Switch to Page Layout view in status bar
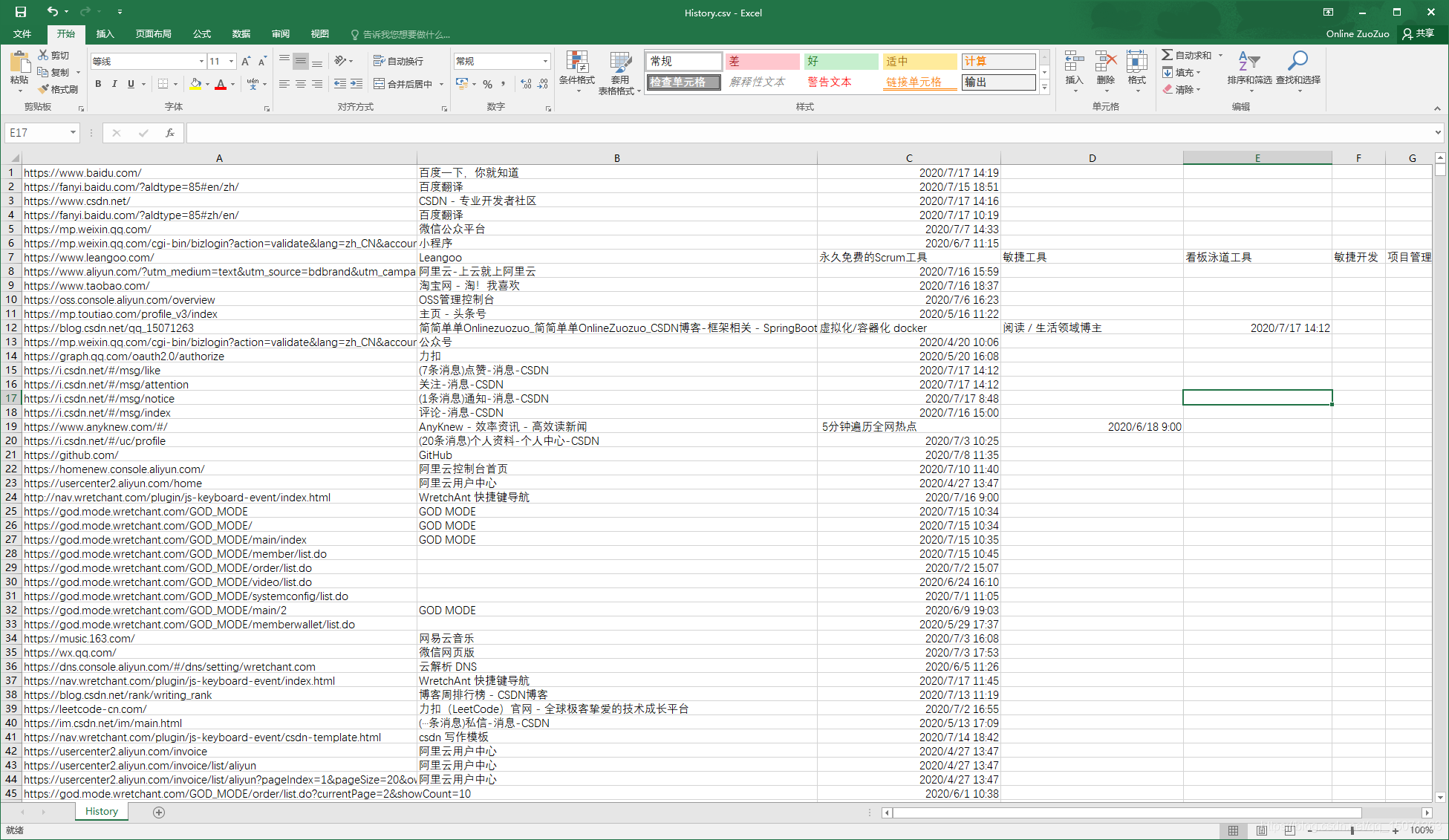Image resolution: width=1449 pixels, height=840 pixels. point(1261,830)
